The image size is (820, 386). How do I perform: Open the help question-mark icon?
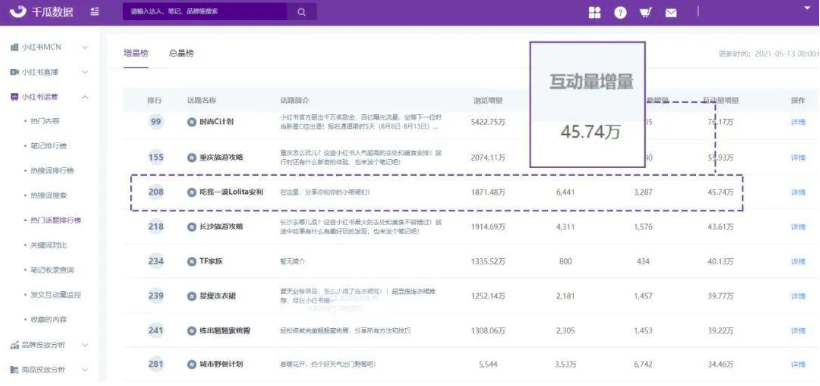pos(620,13)
